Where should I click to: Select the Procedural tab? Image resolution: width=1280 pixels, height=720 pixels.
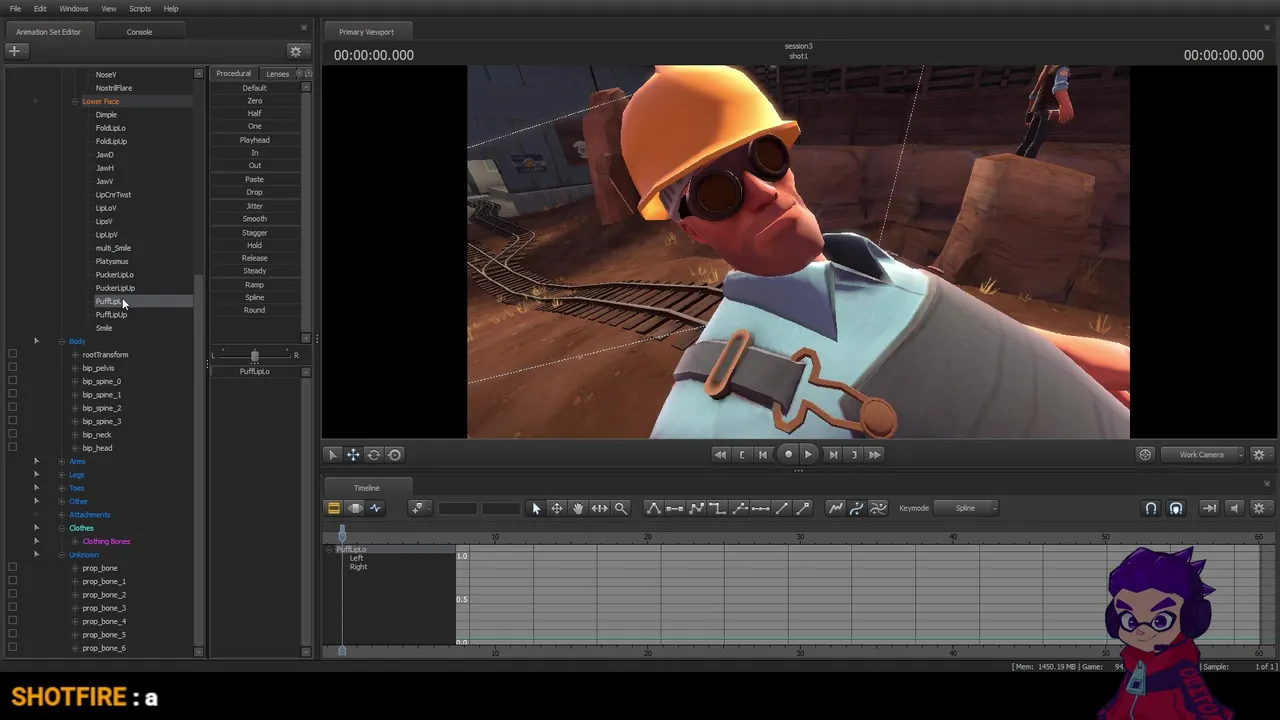point(234,74)
